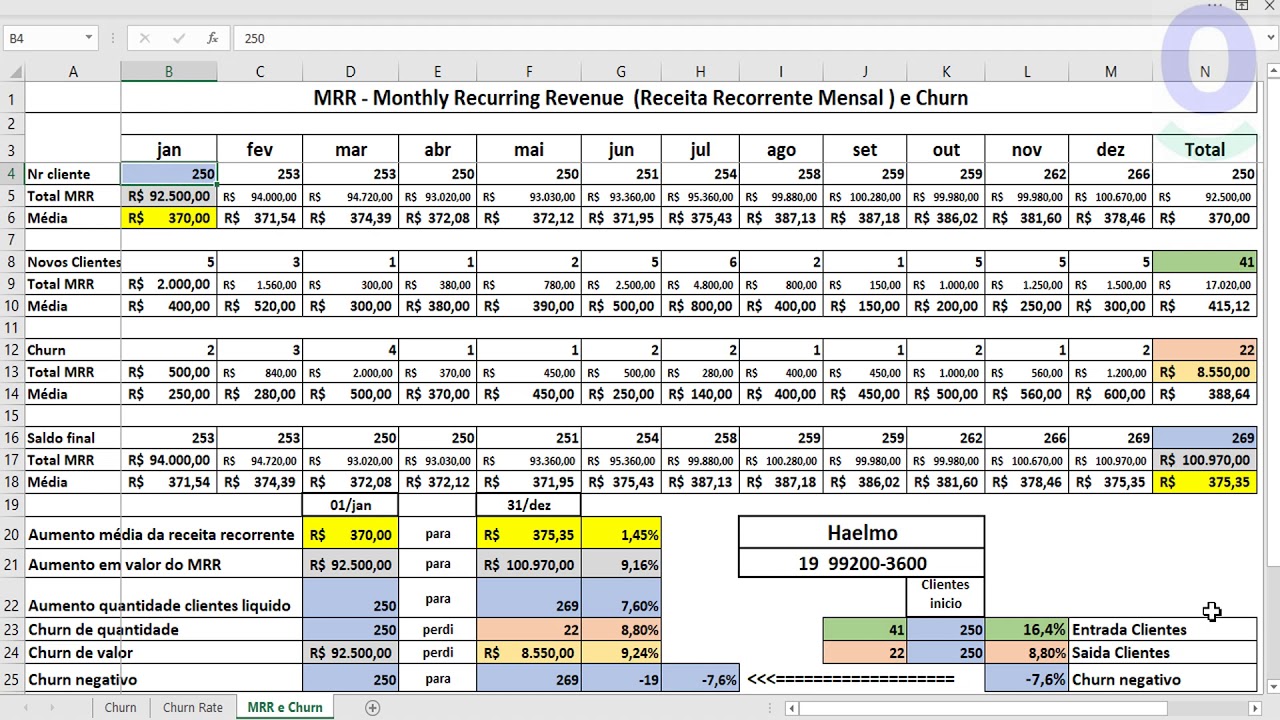Image resolution: width=1280 pixels, height=720 pixels.
Task: Click the horizontal scrollbar thumb
Action: [984, 708]
